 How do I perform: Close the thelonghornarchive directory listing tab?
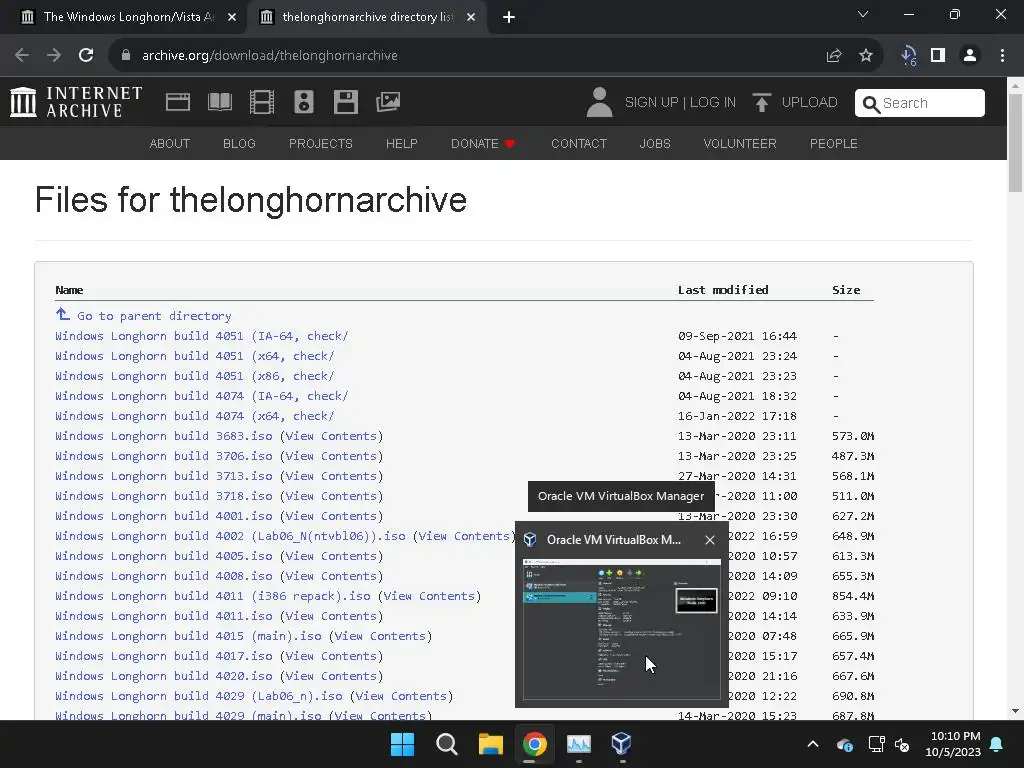[471, 17]
